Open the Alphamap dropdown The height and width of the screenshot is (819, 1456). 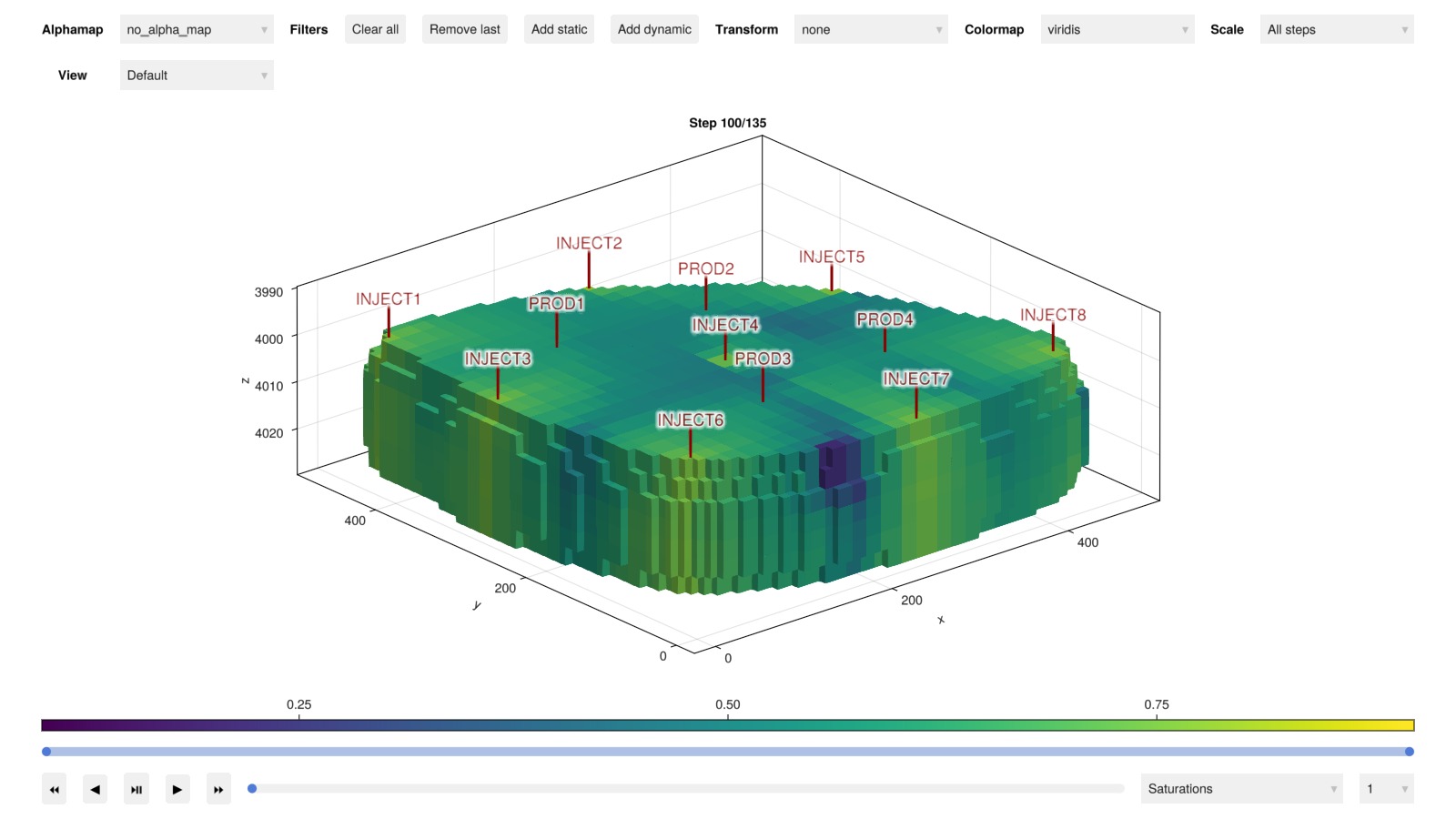click(x=196, y=30)
